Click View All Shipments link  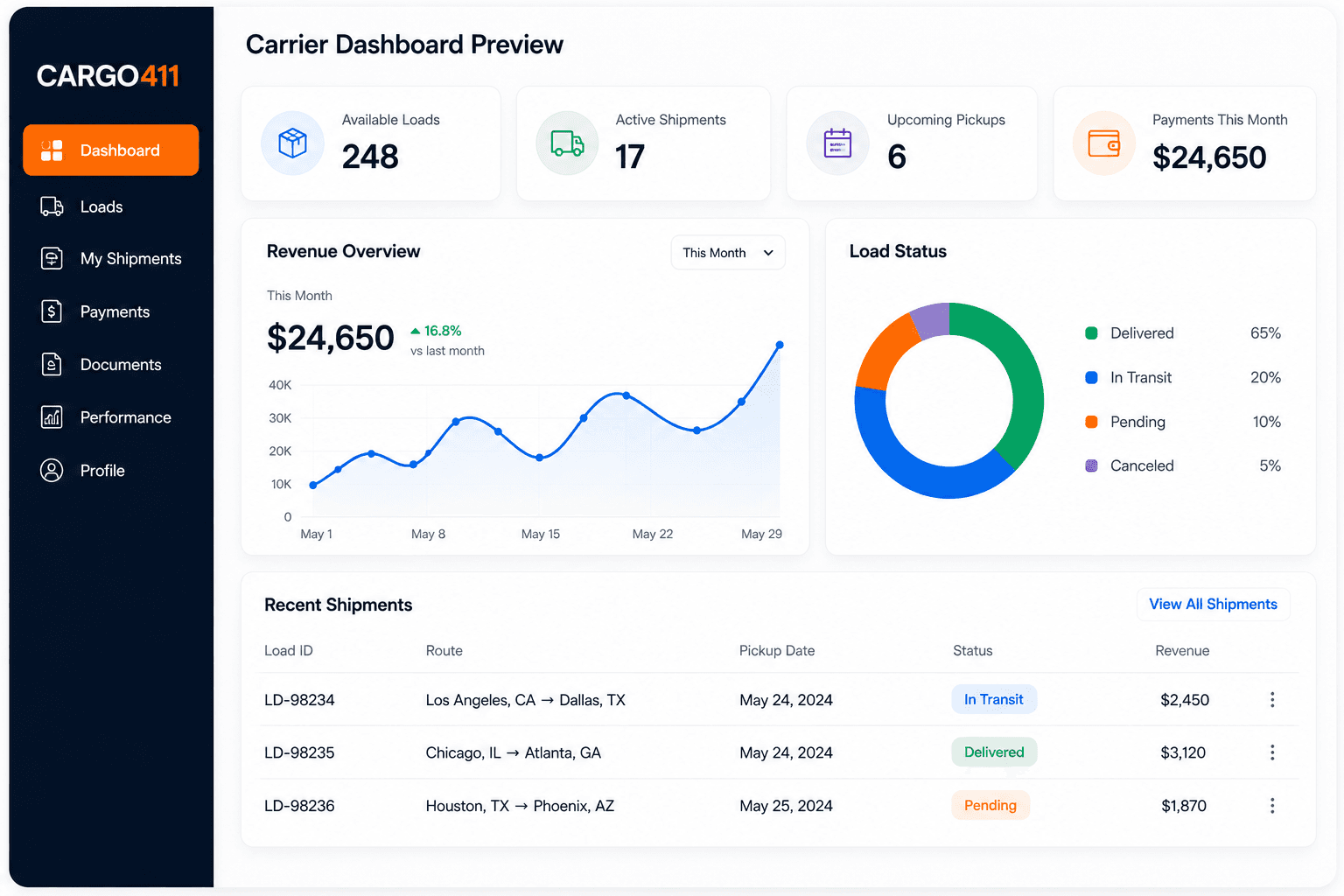pos(1213,605)
